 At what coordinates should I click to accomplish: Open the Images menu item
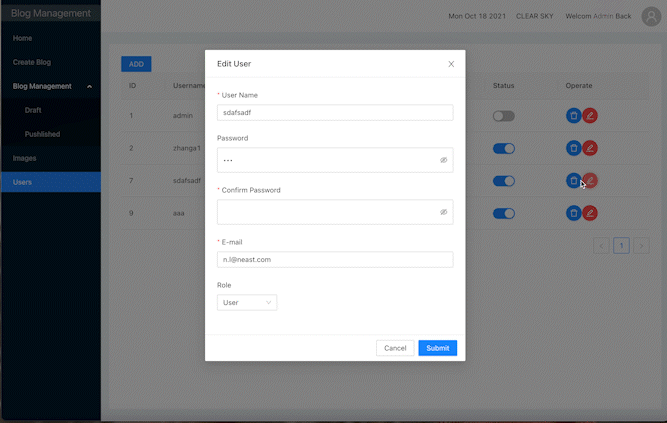pos(25,158)
